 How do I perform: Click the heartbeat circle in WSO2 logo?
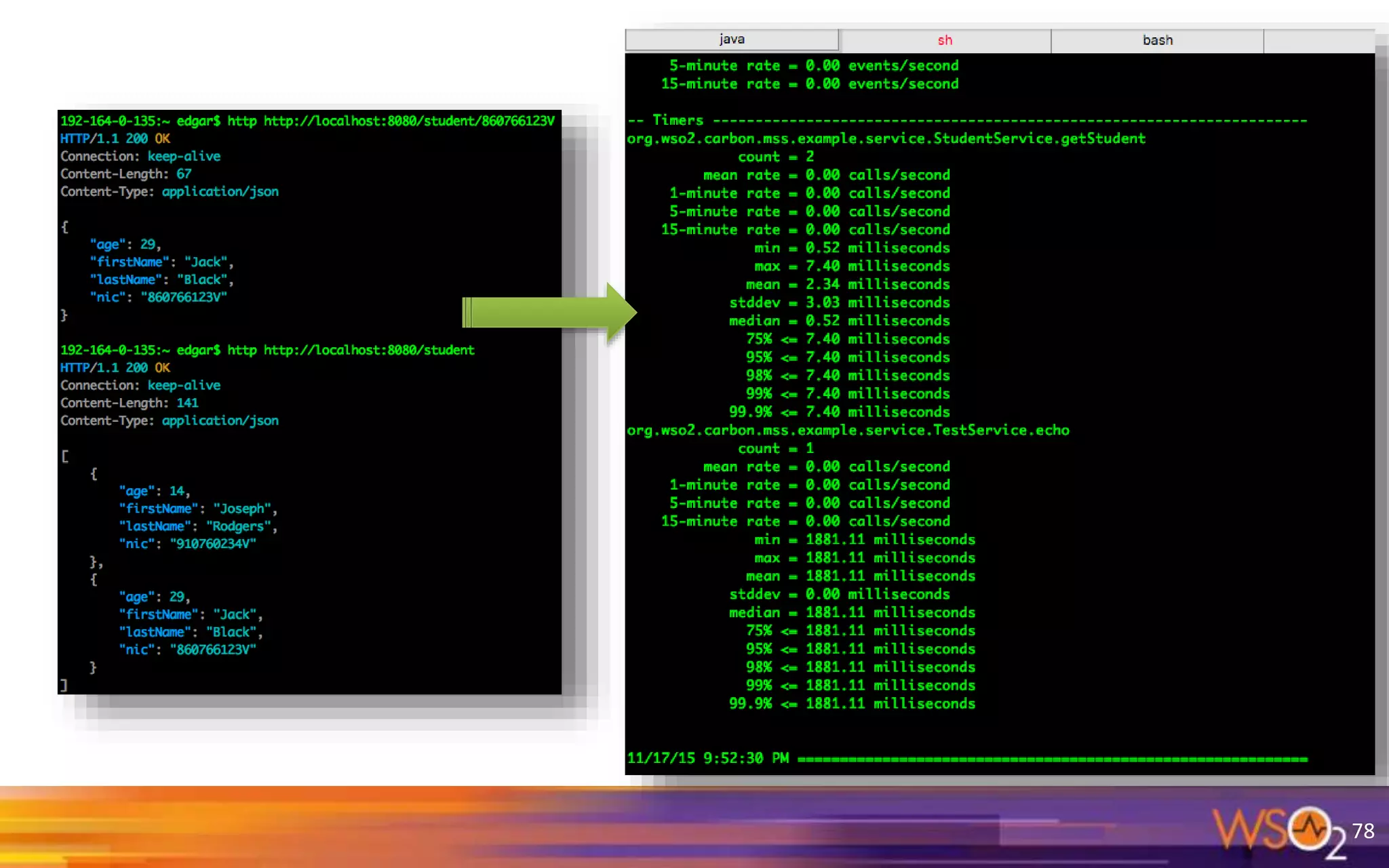[1308, 828]
